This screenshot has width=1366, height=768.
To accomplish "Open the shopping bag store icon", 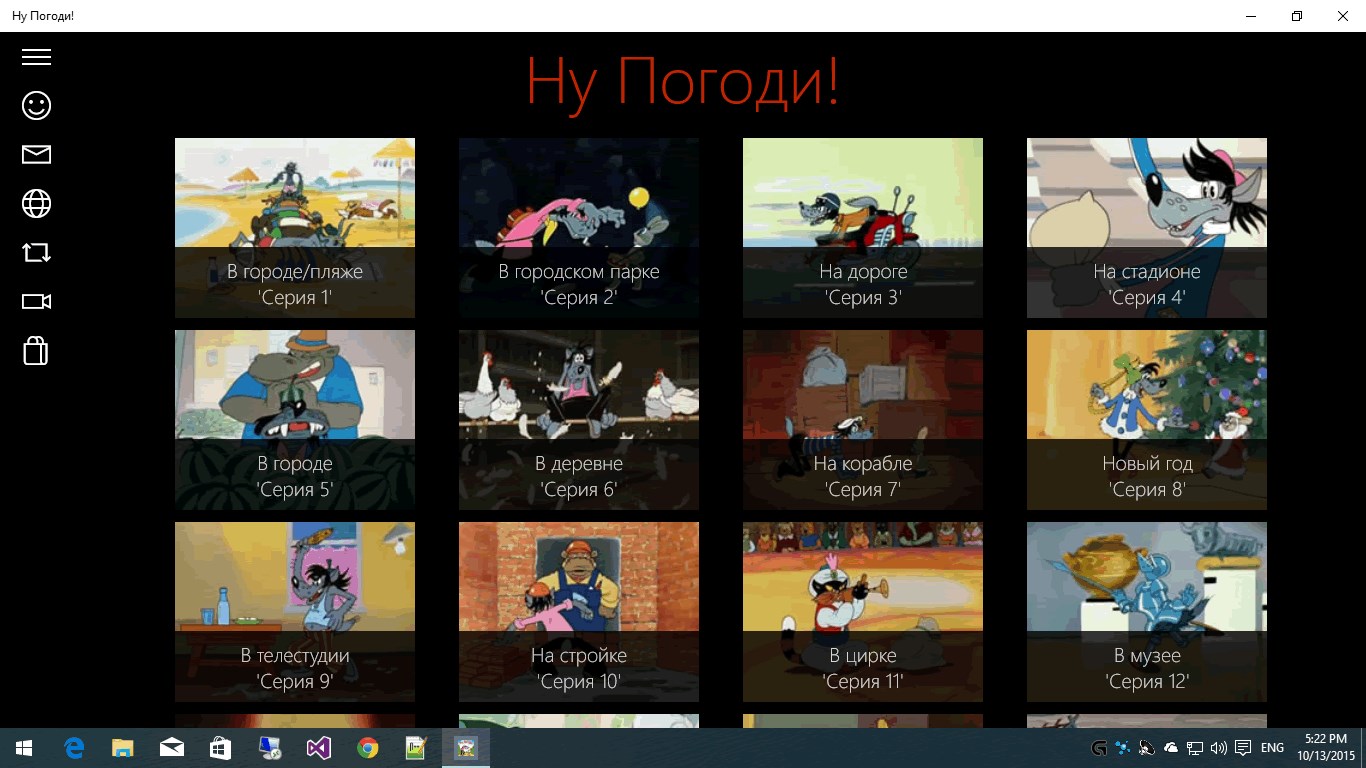I will pos(36,350).
